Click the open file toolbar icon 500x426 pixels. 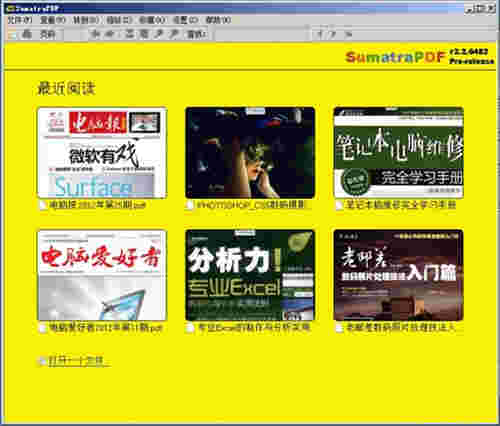coord(12,34)
